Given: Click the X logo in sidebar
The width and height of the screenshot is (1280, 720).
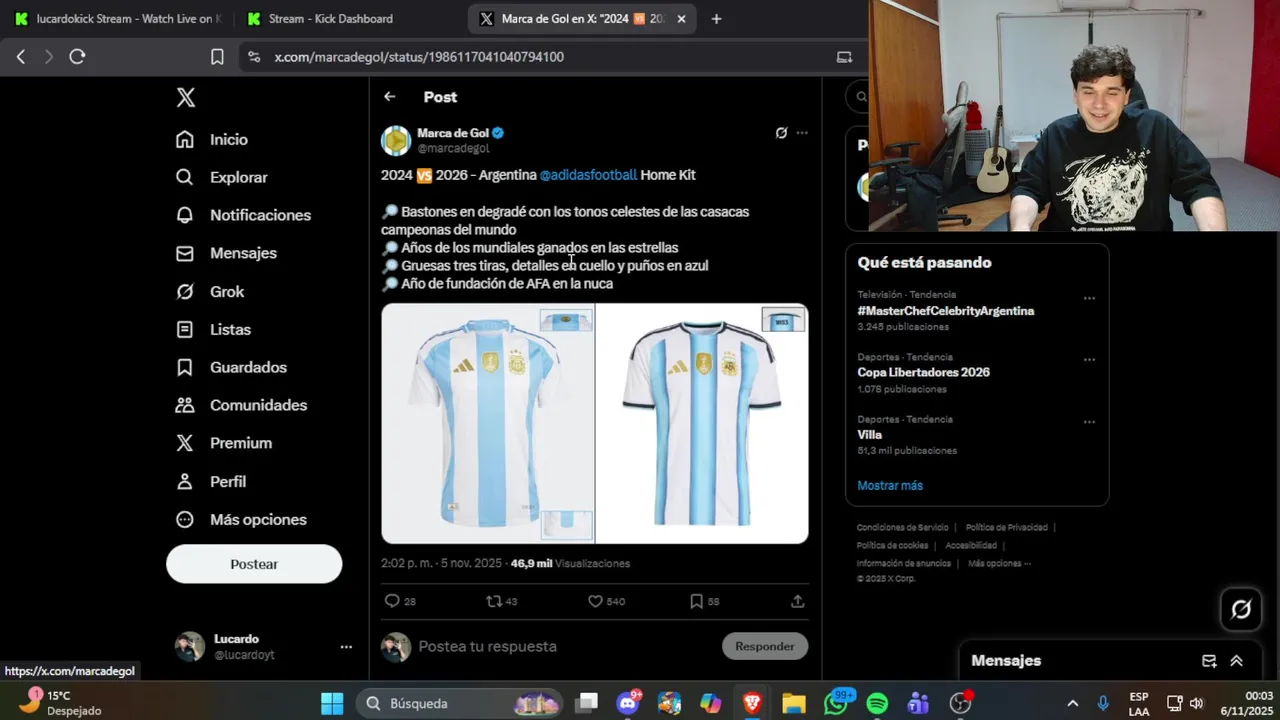Looking at the screenshot, I should pyautogui.click(x=186, y=97).
